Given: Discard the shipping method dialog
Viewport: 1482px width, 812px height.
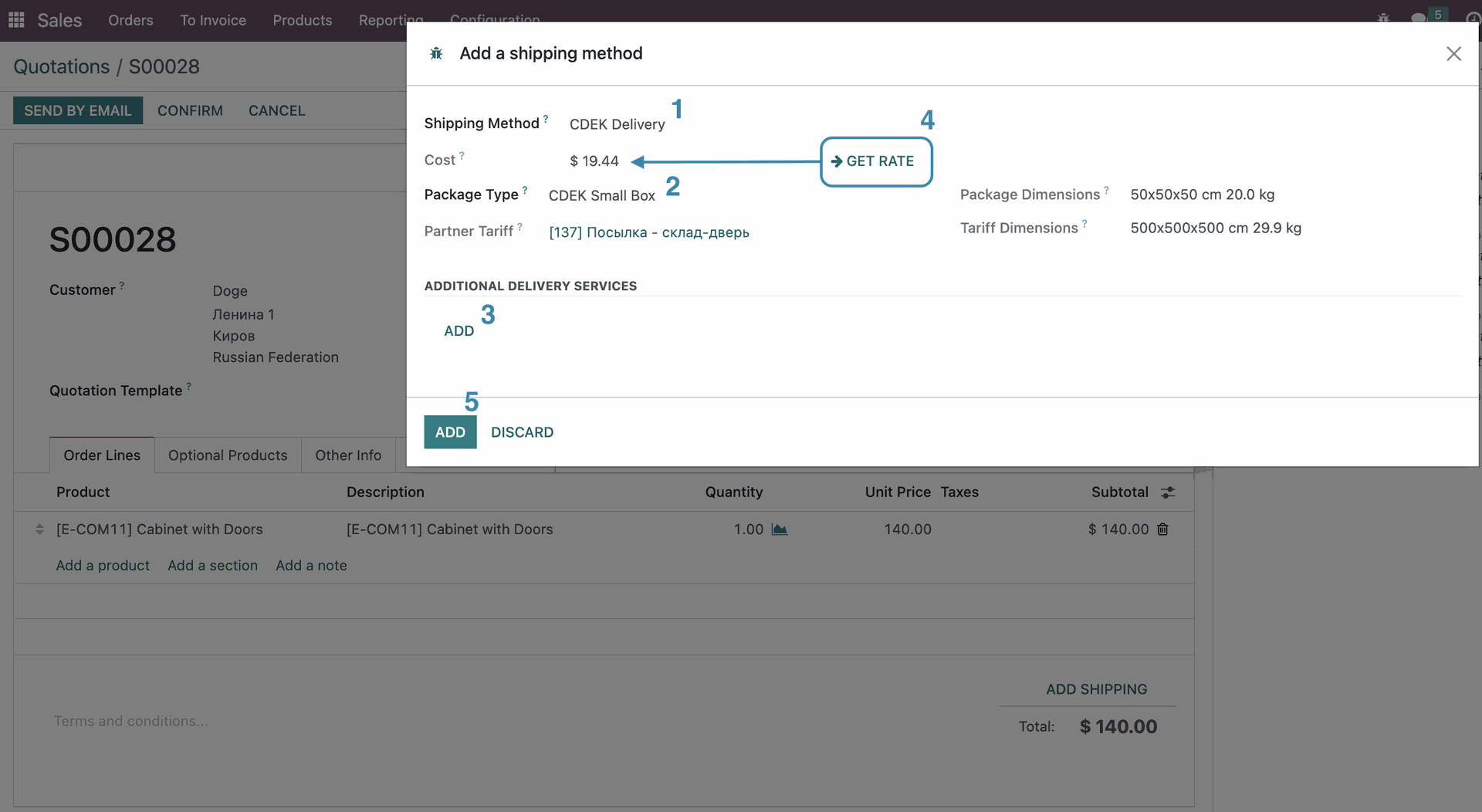Looking at the screenshot, I should [522, 432].
